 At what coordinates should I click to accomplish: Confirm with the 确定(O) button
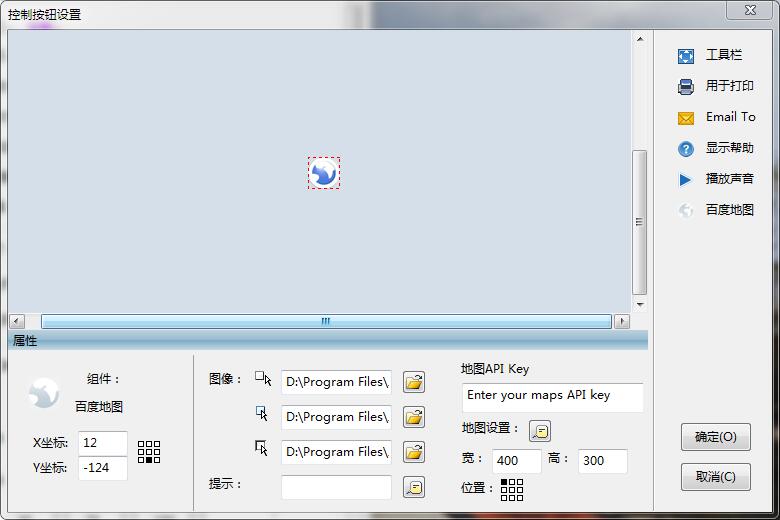click(x=715, y=437)
